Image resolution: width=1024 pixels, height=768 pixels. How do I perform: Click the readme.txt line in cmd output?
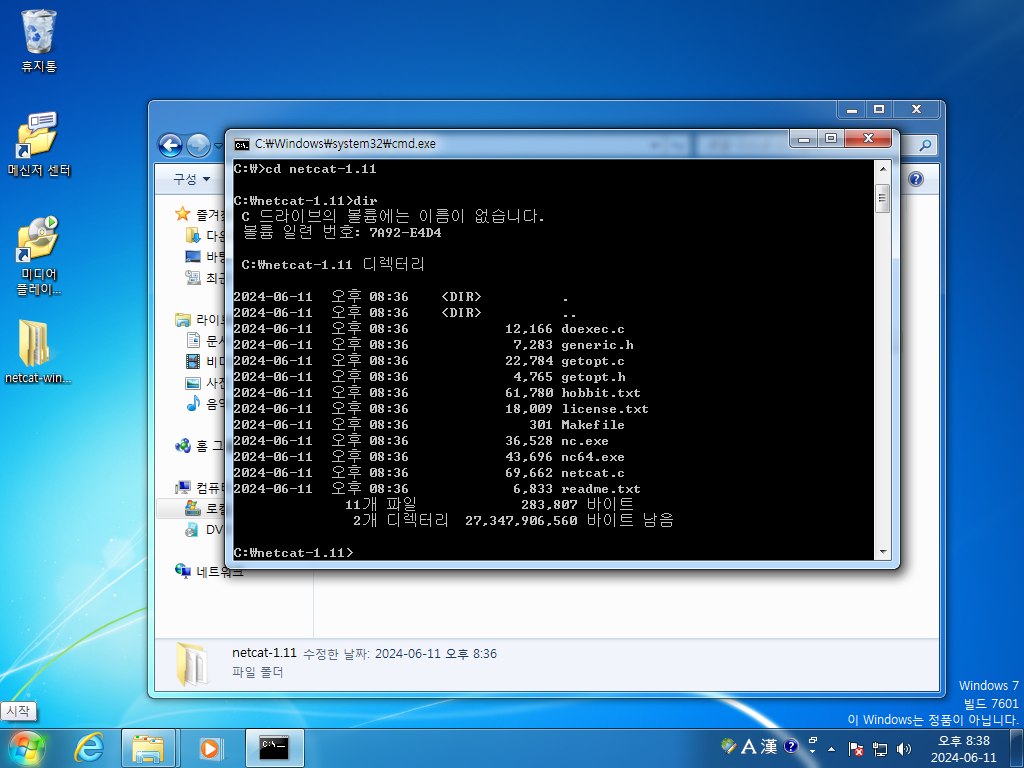click(x=436, y=488)
